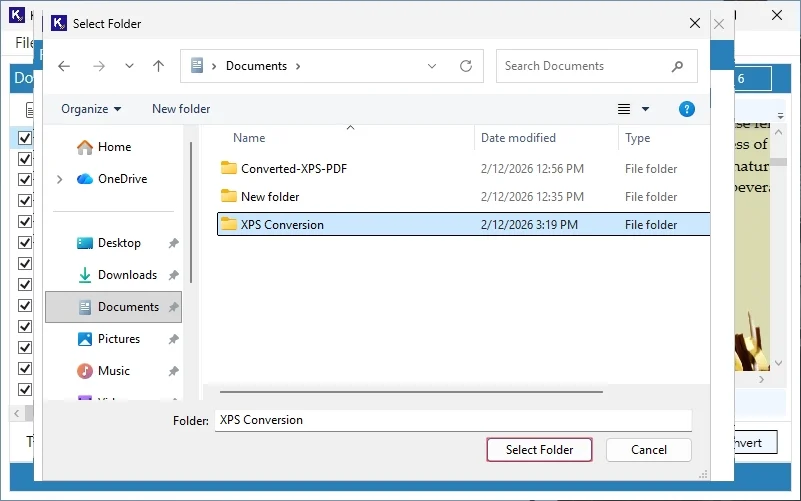Viewport: 801px width, 501px height.
Task: Change the view layout icon
Action: pos(624,109)
